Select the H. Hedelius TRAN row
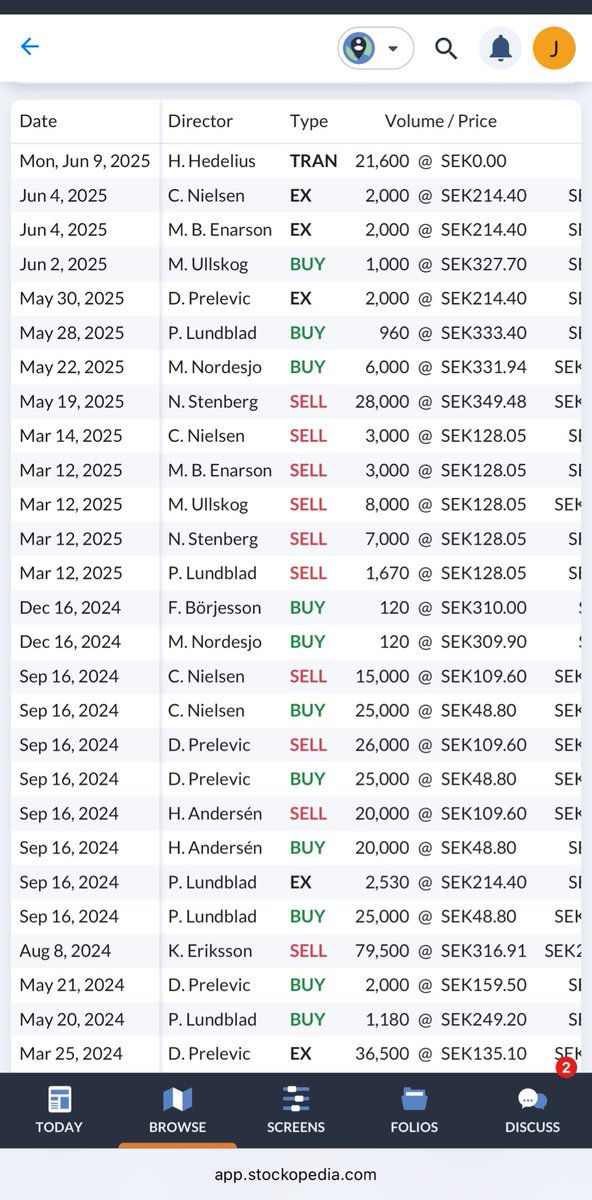Viewport: 592px width, 1200px height. click(296, 161)
